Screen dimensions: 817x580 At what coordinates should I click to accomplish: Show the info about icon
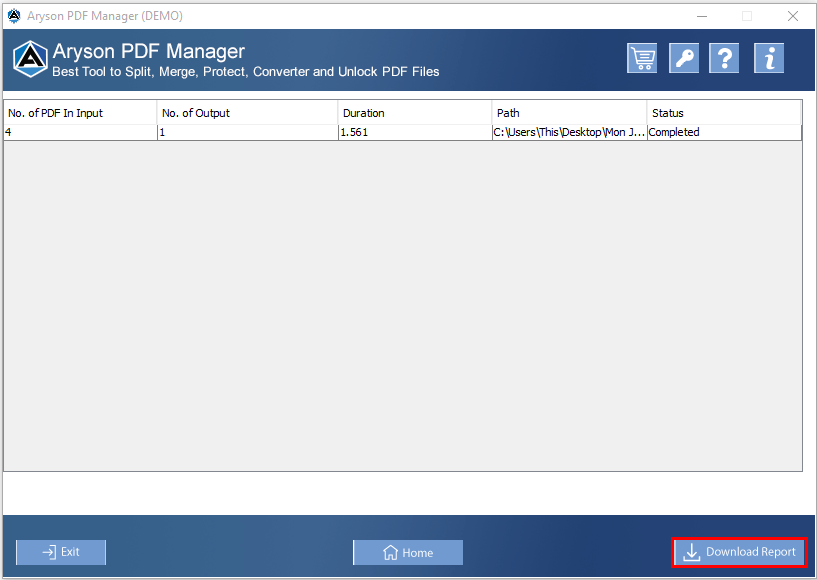769,58
